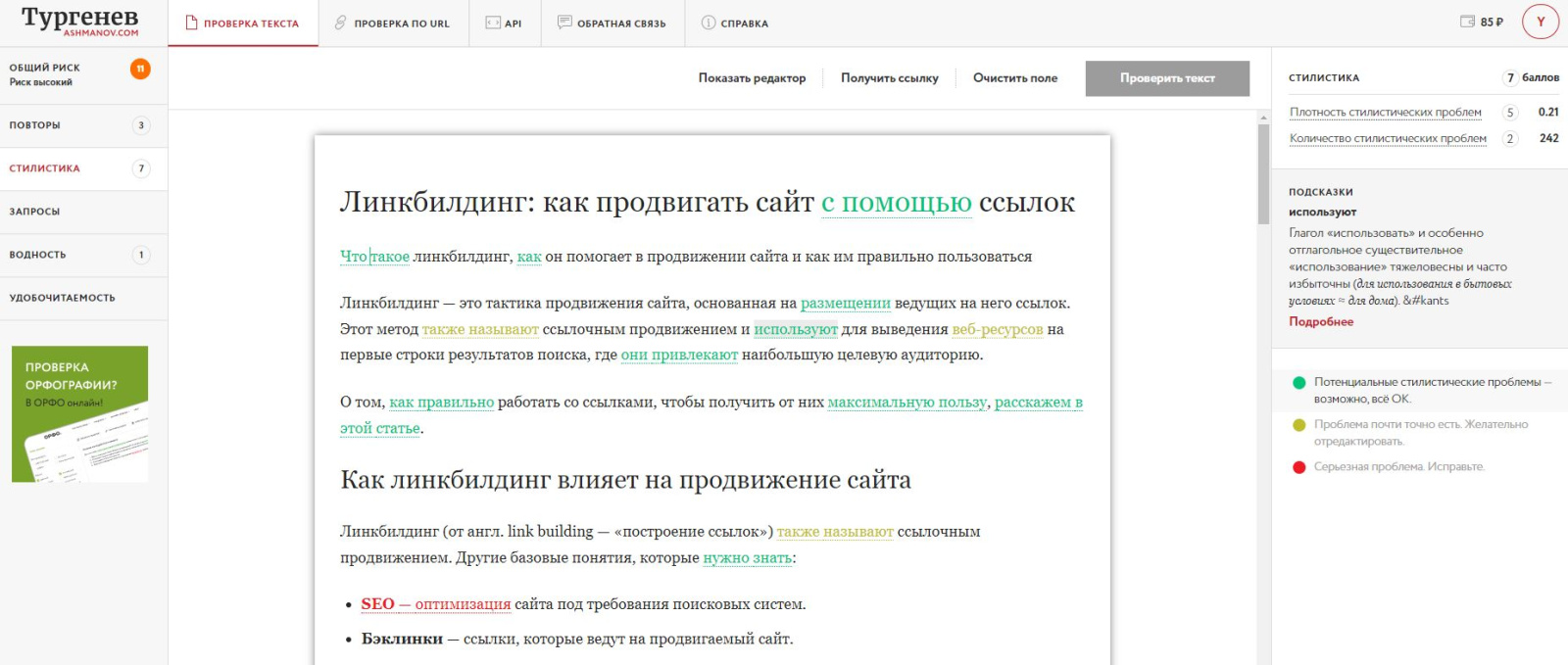Select Общий риск in sidebar
The image size is (1568, 665).
(x=83, y=74)
